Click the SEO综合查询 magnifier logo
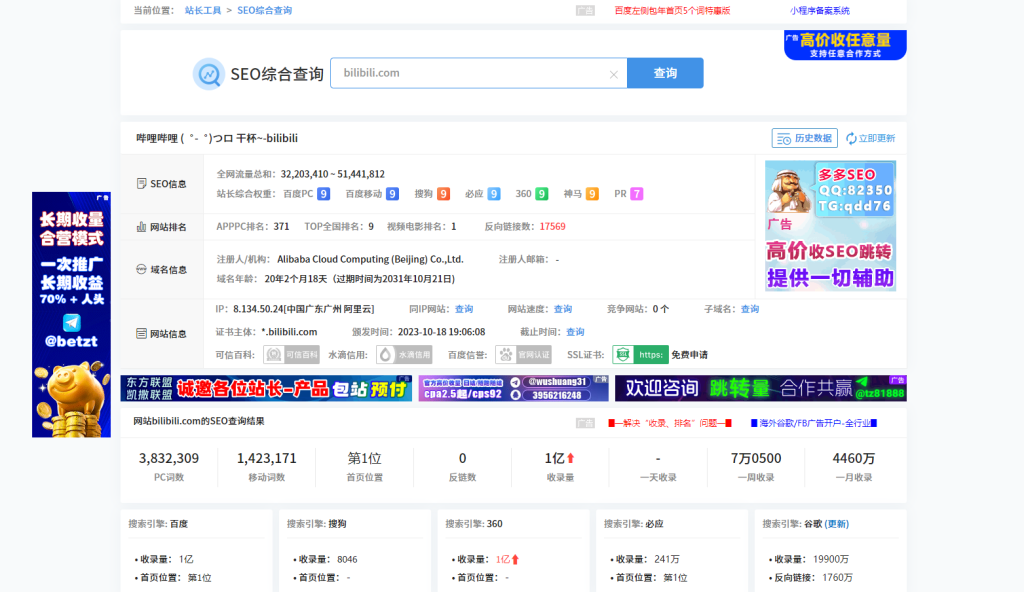 208,73
